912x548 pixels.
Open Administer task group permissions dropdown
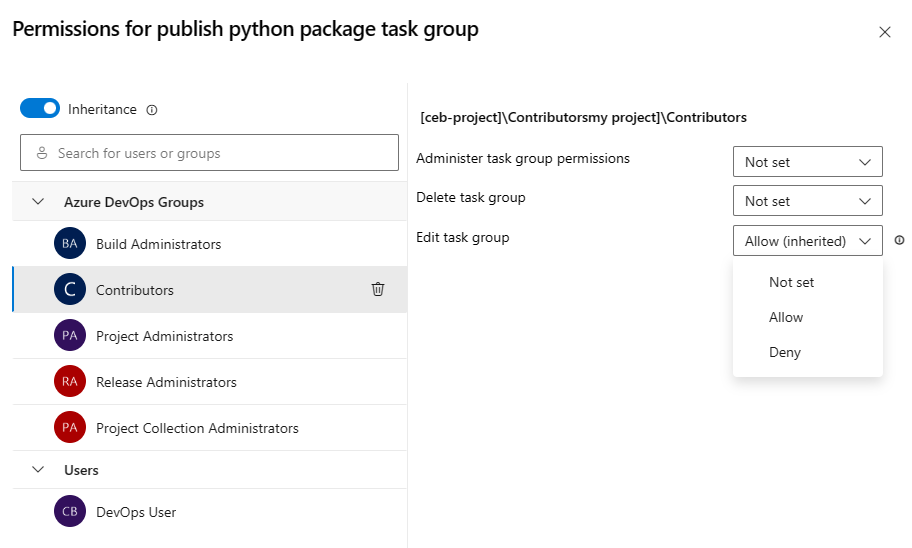pyautogui.click(x=807, y=162)
